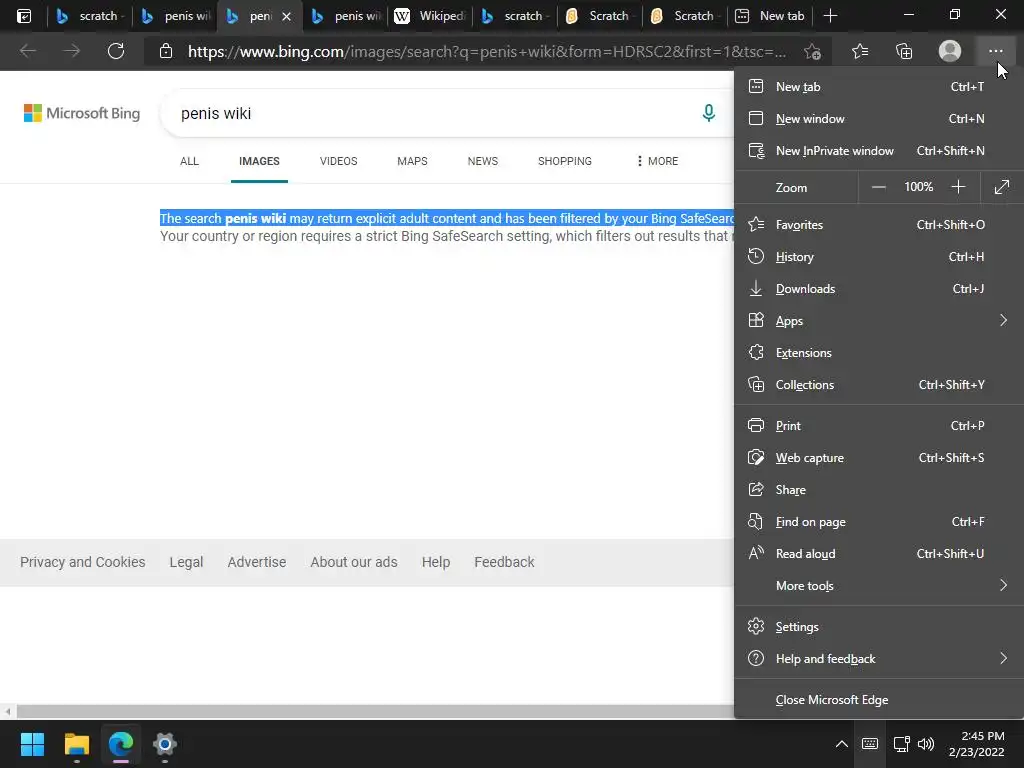Go back to previous page
This screenshot has width=1024, height=768.
pos(28,51)
